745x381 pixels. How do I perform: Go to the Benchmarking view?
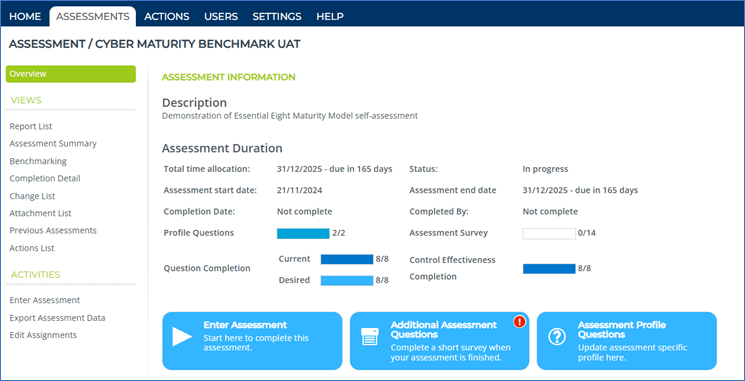coord(38,161)
